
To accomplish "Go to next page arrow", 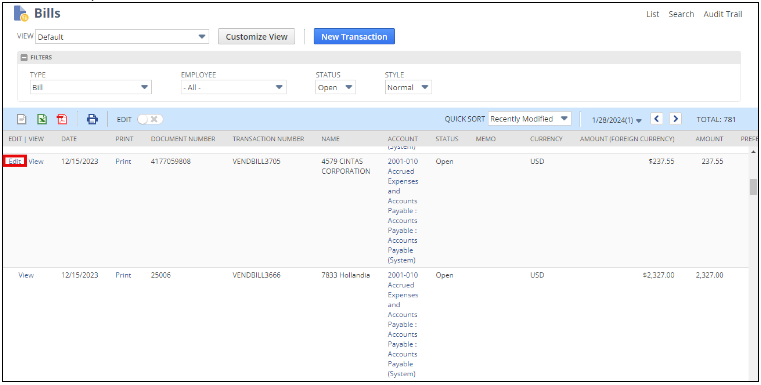I will pyautogui.click(x=675, y=118).
